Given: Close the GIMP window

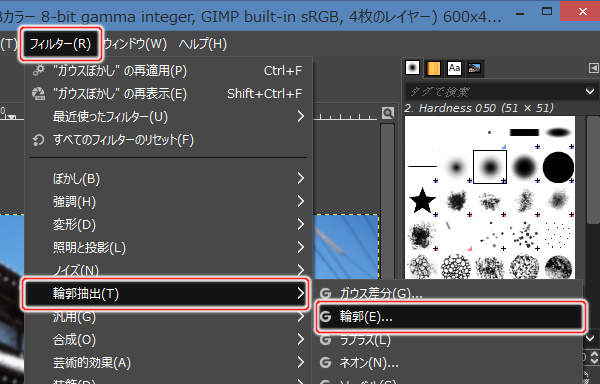Looking at the screenshot, I should (x=582, y=11).
